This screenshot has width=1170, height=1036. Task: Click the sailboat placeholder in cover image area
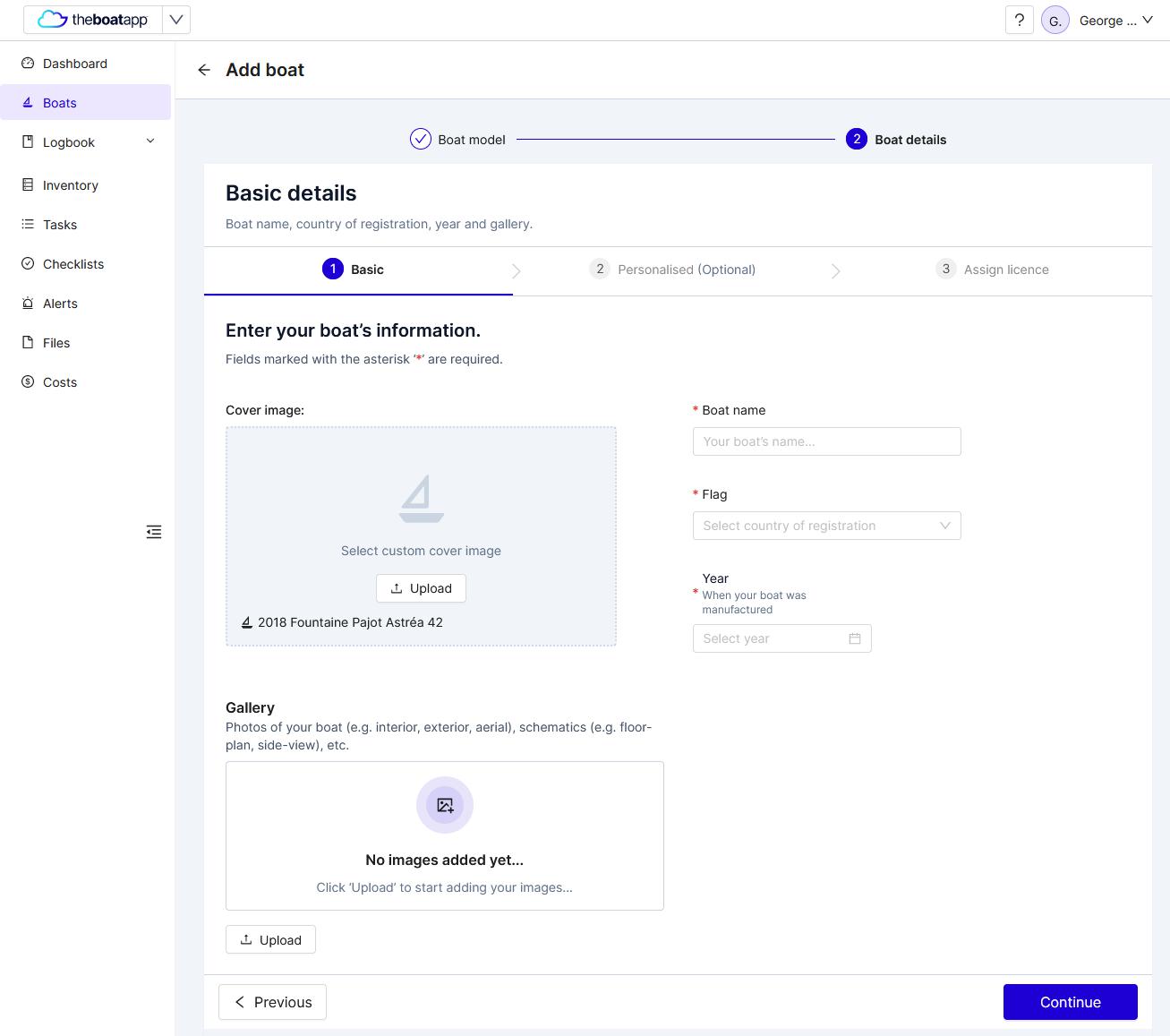(421, 499)
